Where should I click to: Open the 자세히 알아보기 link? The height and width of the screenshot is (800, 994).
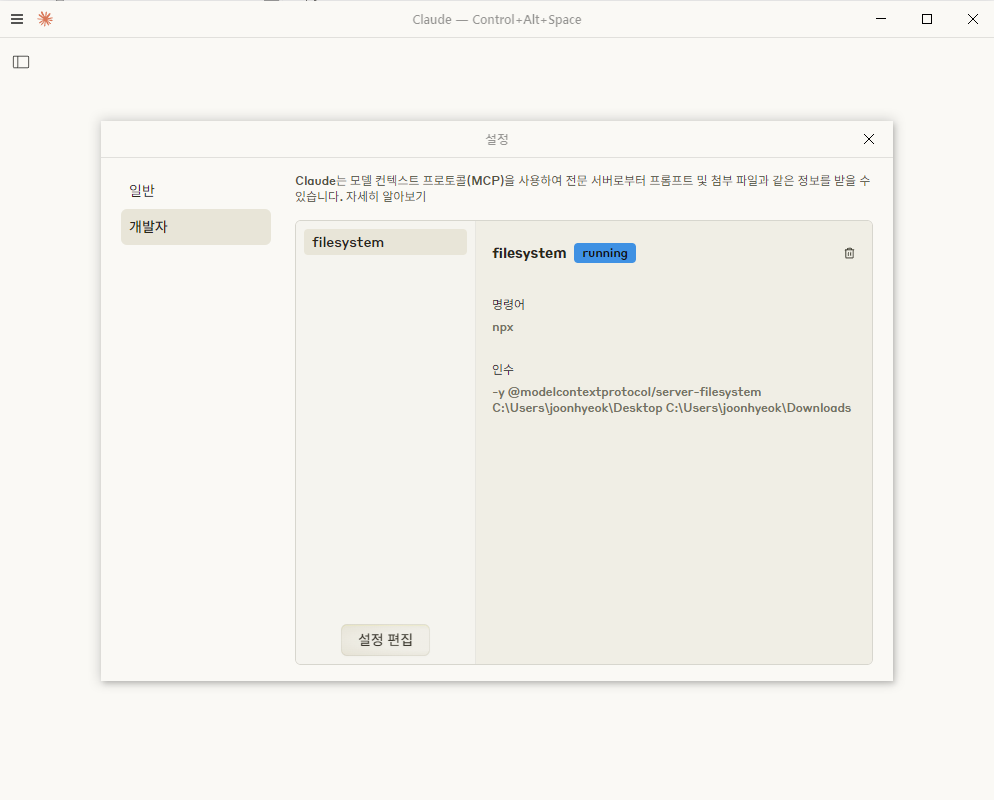[x=385, y=197]
